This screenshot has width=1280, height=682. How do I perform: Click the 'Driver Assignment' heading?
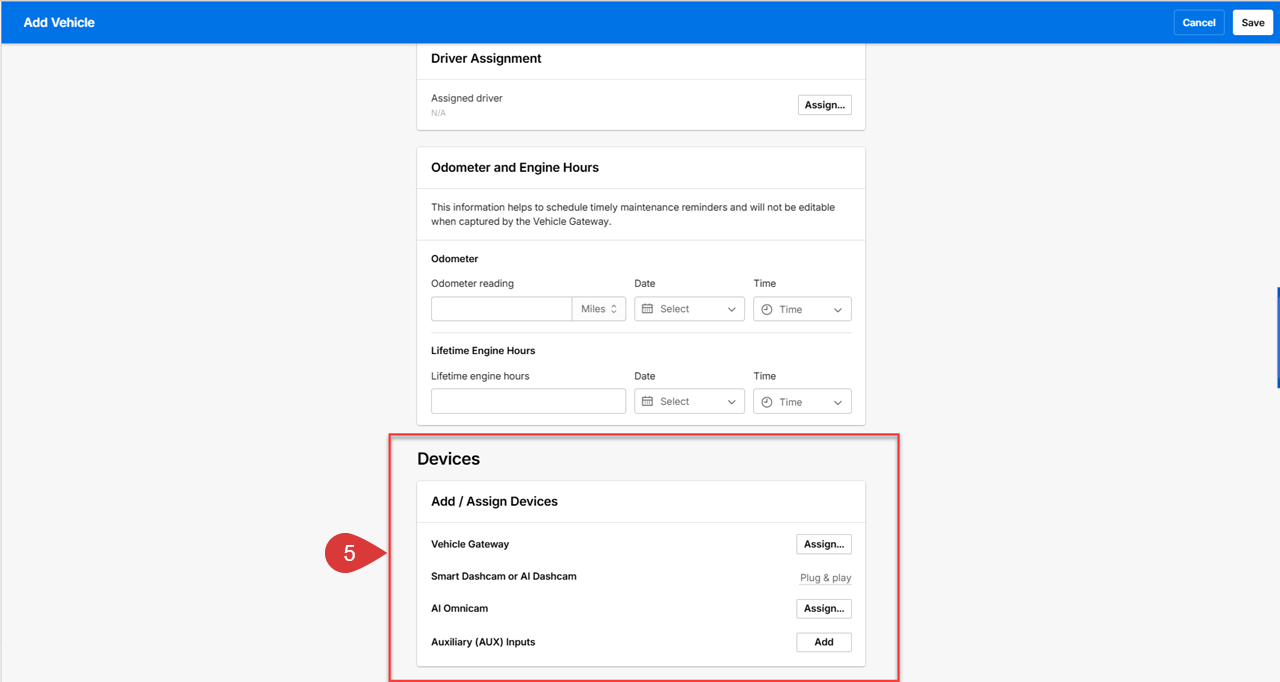point(486,59)
